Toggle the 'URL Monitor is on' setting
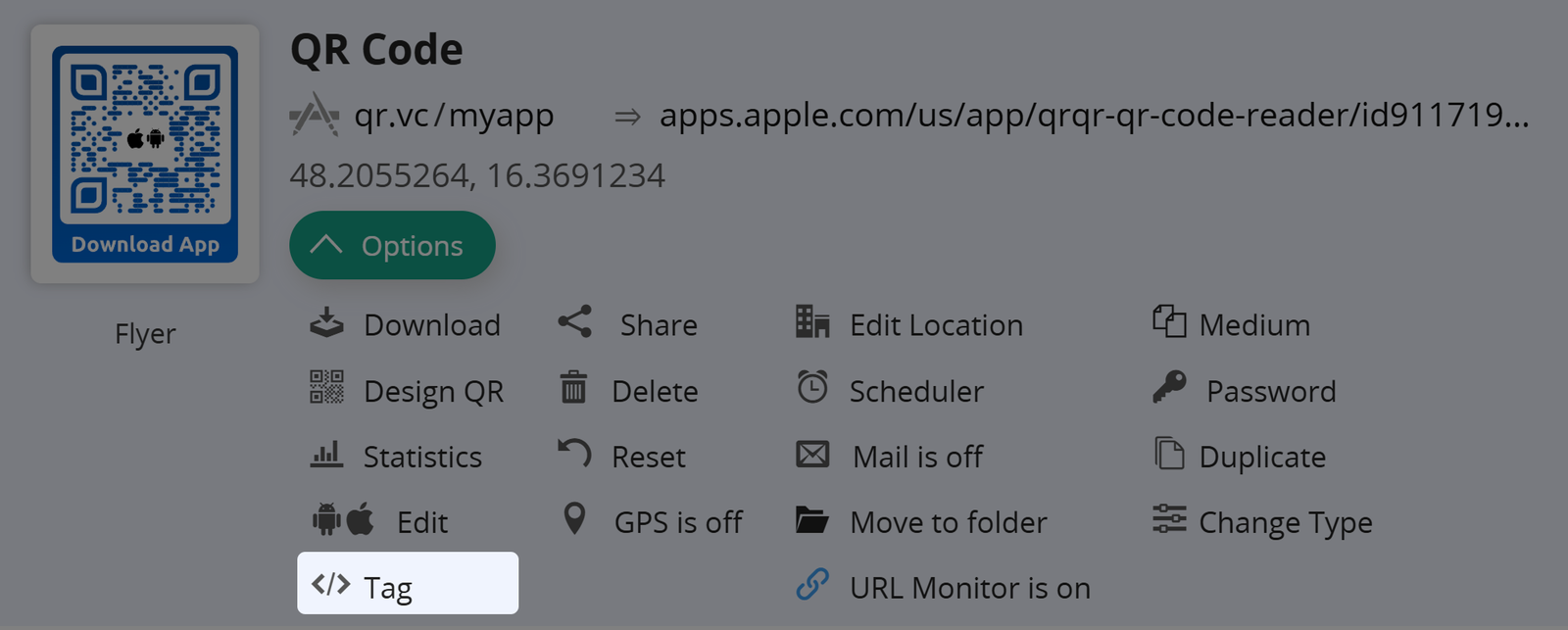Viewport: 1568px width, 630px height. (968, 588)
